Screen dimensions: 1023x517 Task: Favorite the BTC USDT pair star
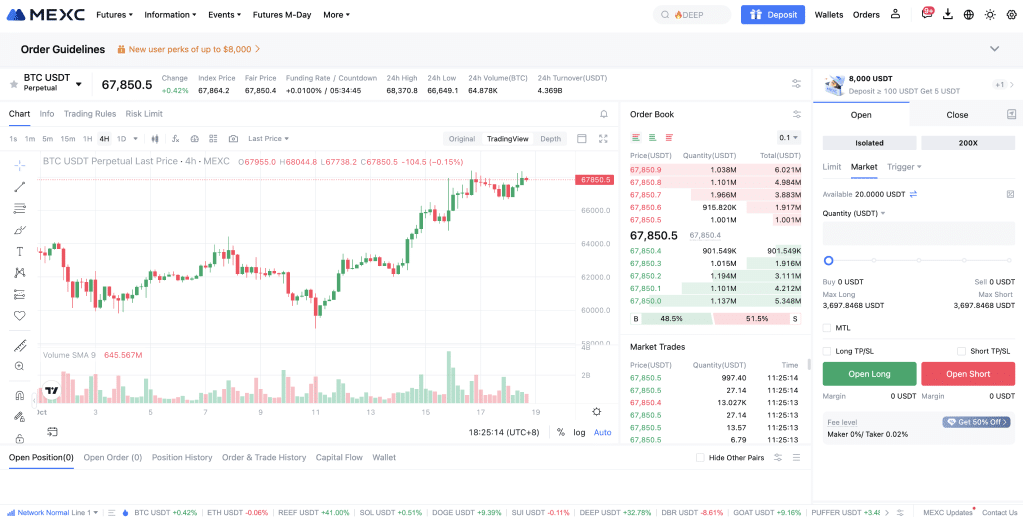(14, 84)
